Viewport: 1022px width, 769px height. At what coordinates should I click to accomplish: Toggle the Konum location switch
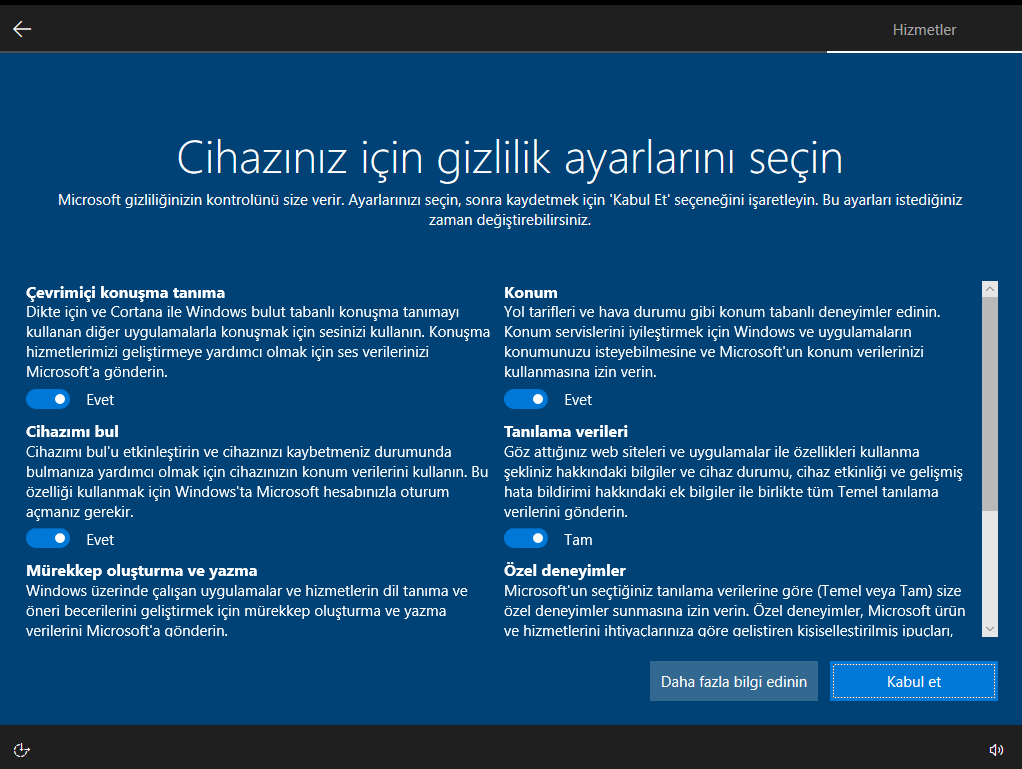pyautogui.click(x=526, y=399)
